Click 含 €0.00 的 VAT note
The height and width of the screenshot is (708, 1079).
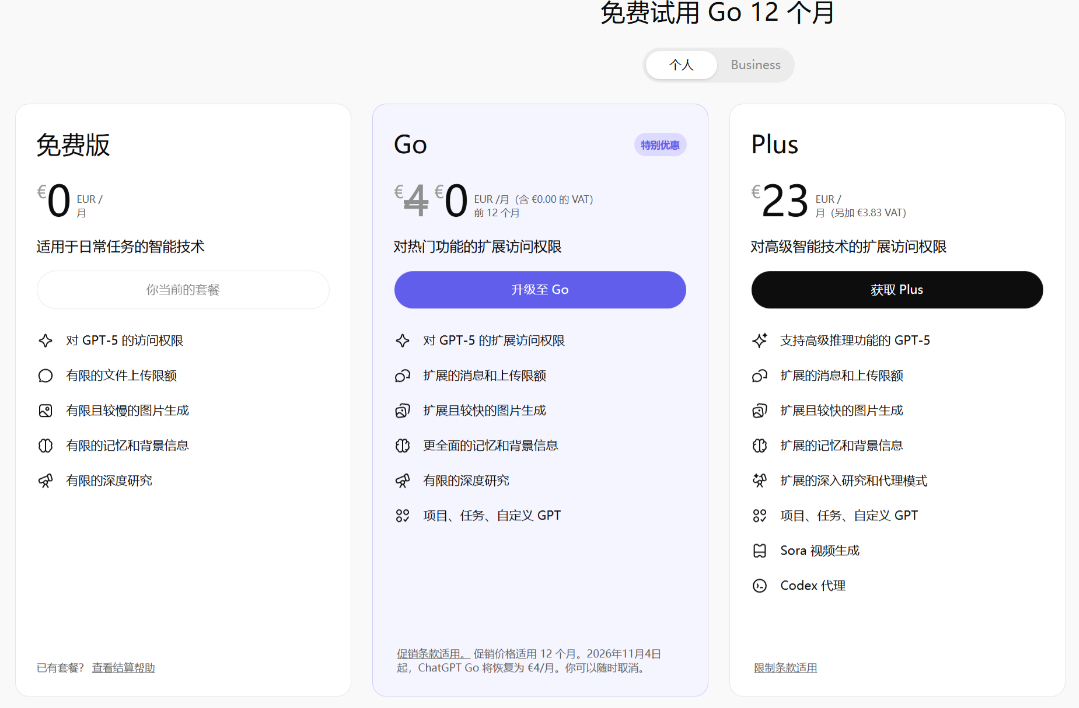554,200
